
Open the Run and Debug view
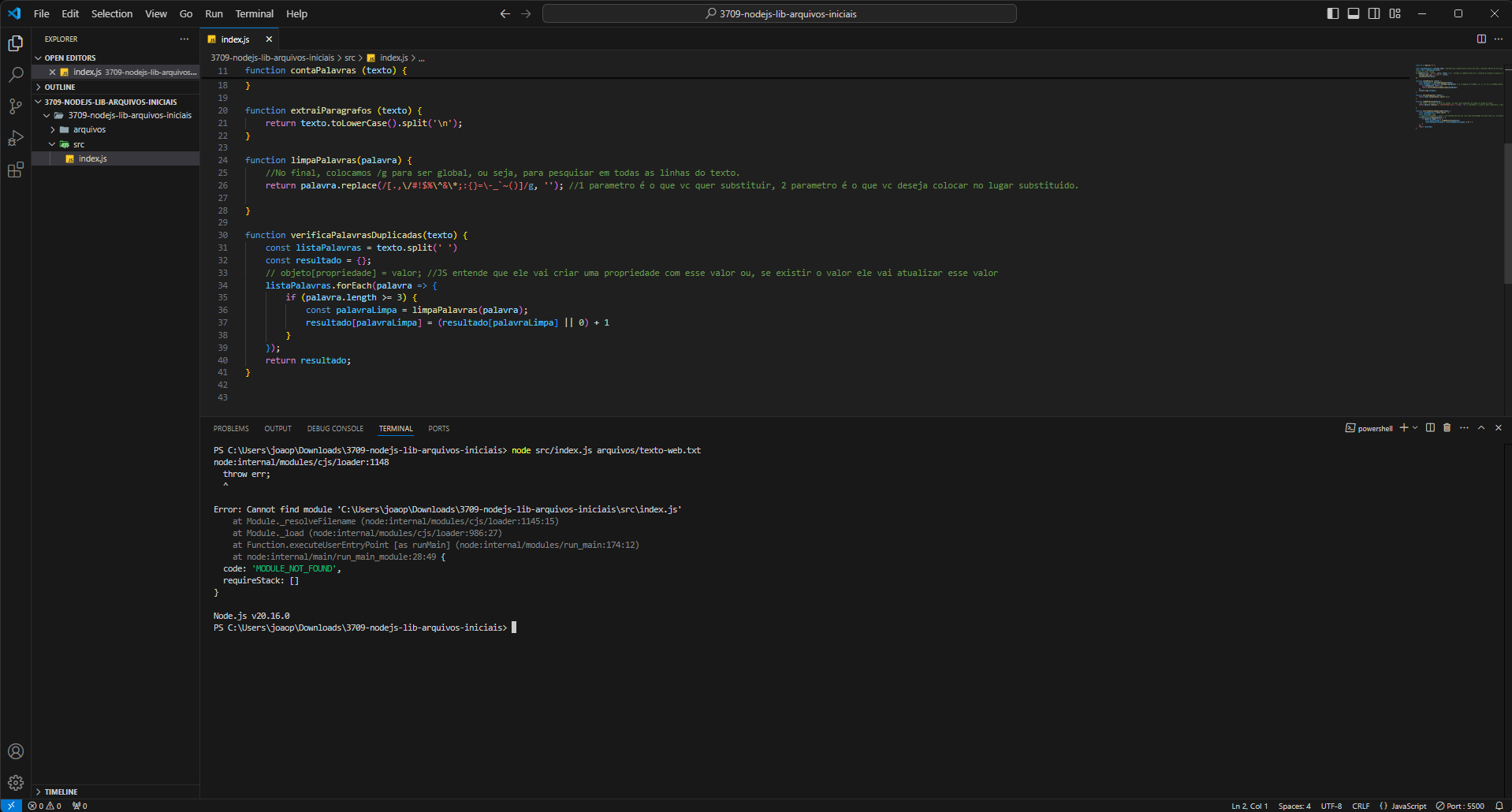click(16, 138)
